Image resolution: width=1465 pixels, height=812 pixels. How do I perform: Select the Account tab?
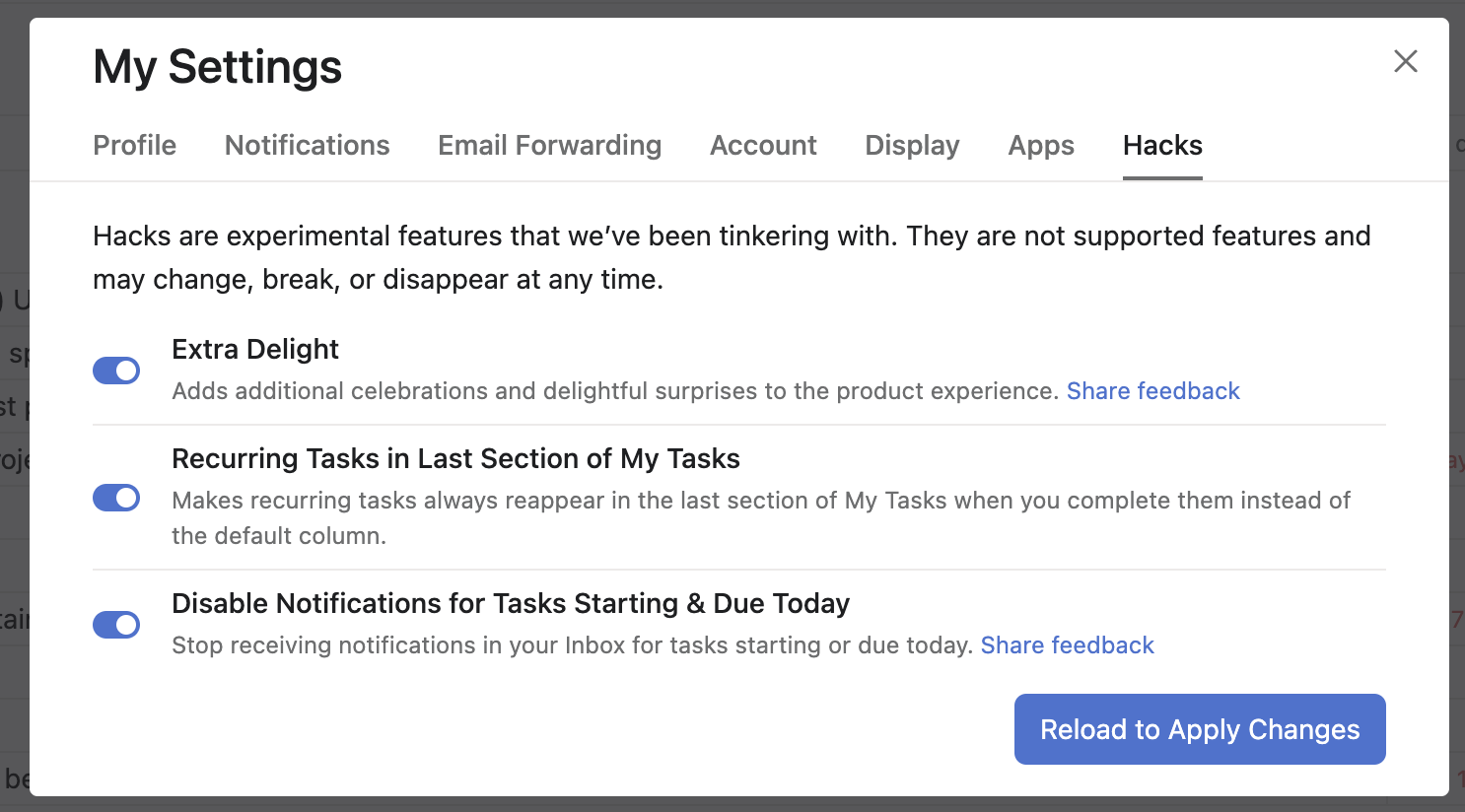point(763,146)
